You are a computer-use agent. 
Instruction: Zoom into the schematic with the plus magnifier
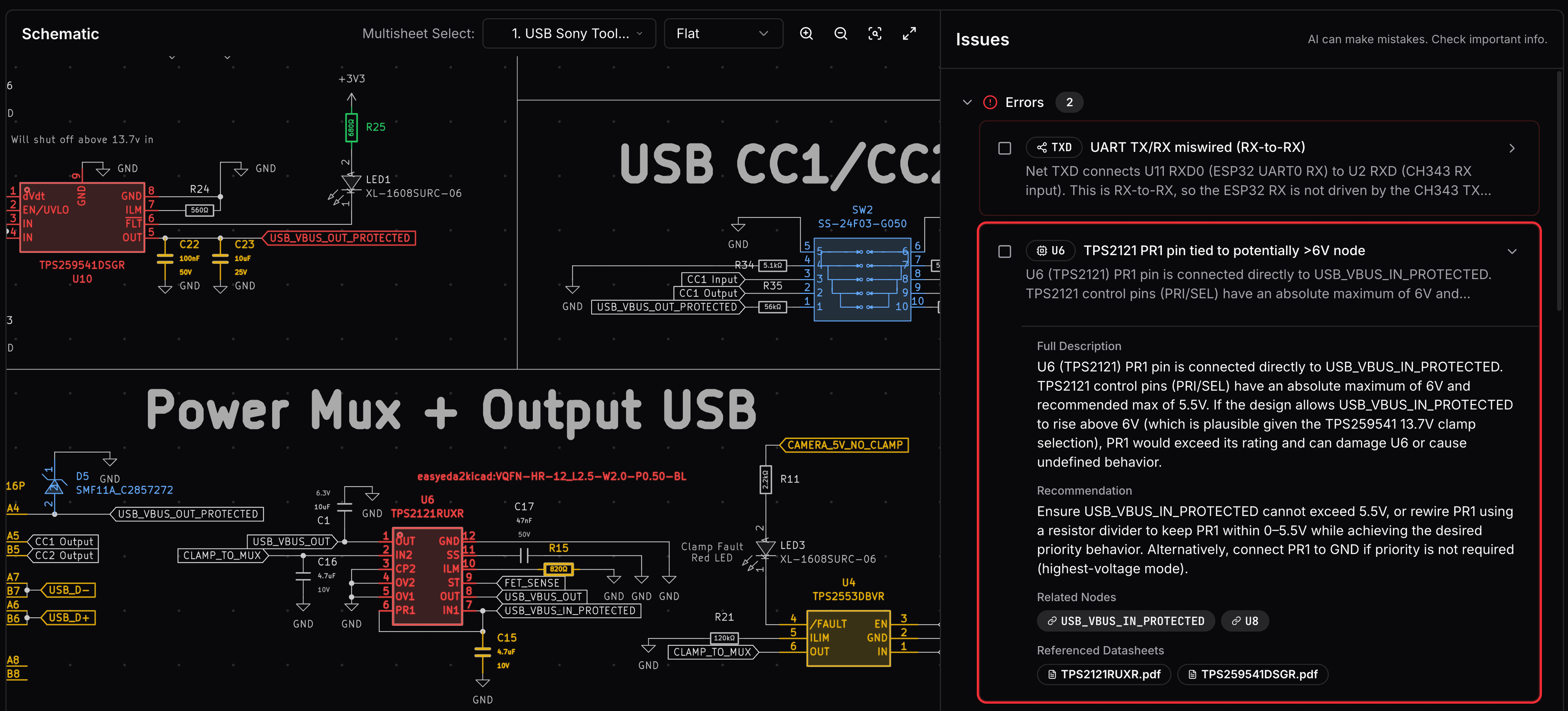pyautogui.click(x=806, y=33)
